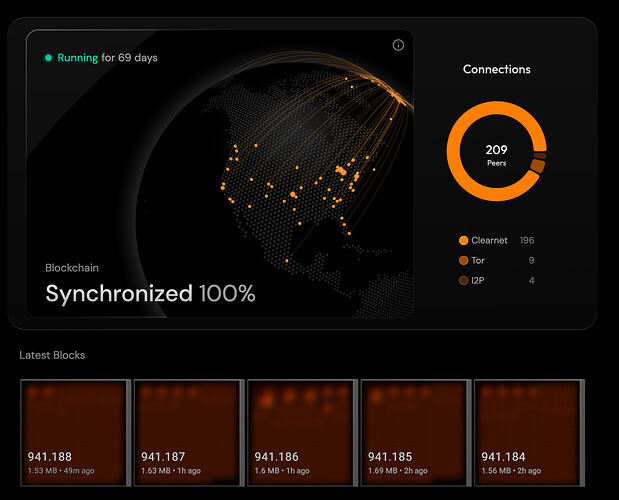Viewport: 619px width, 500px height.
Task: Open the node info icon
Action: [x=398, y=45]
